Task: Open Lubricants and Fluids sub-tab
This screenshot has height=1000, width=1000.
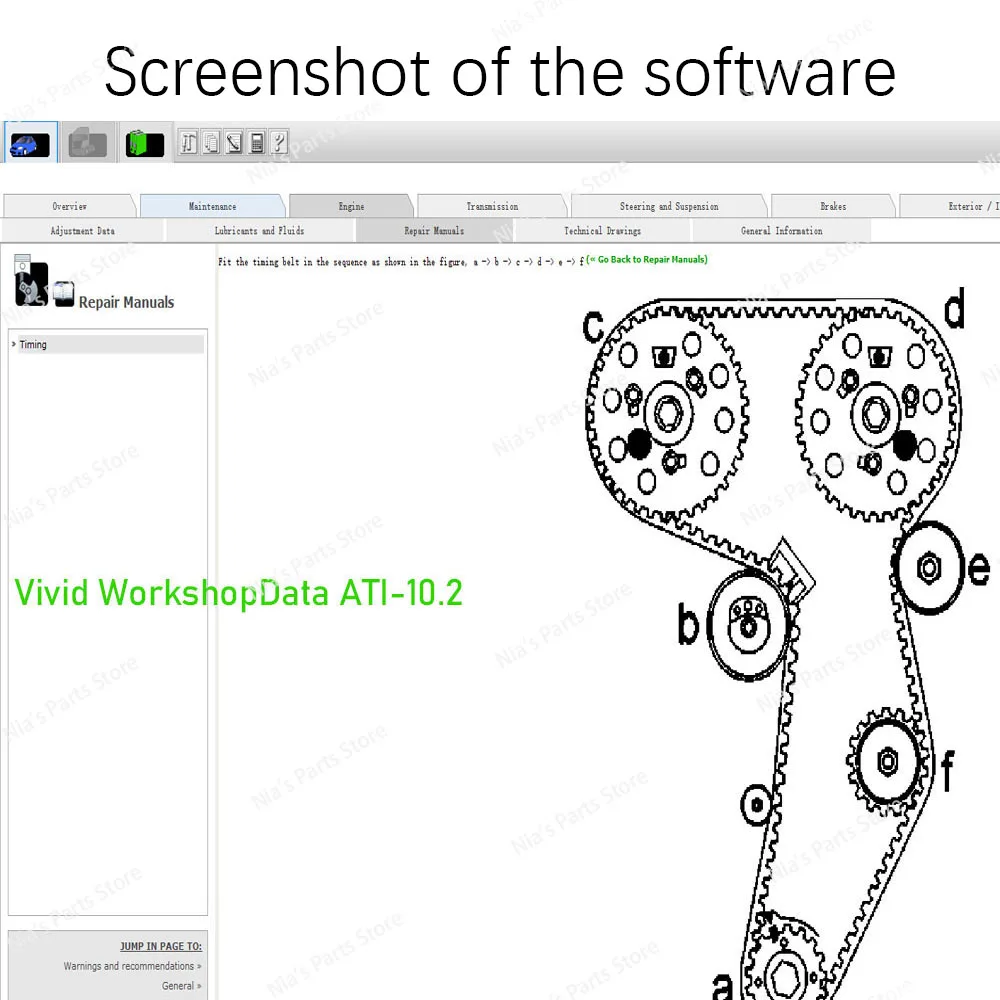Action: [x=260, y=231]
